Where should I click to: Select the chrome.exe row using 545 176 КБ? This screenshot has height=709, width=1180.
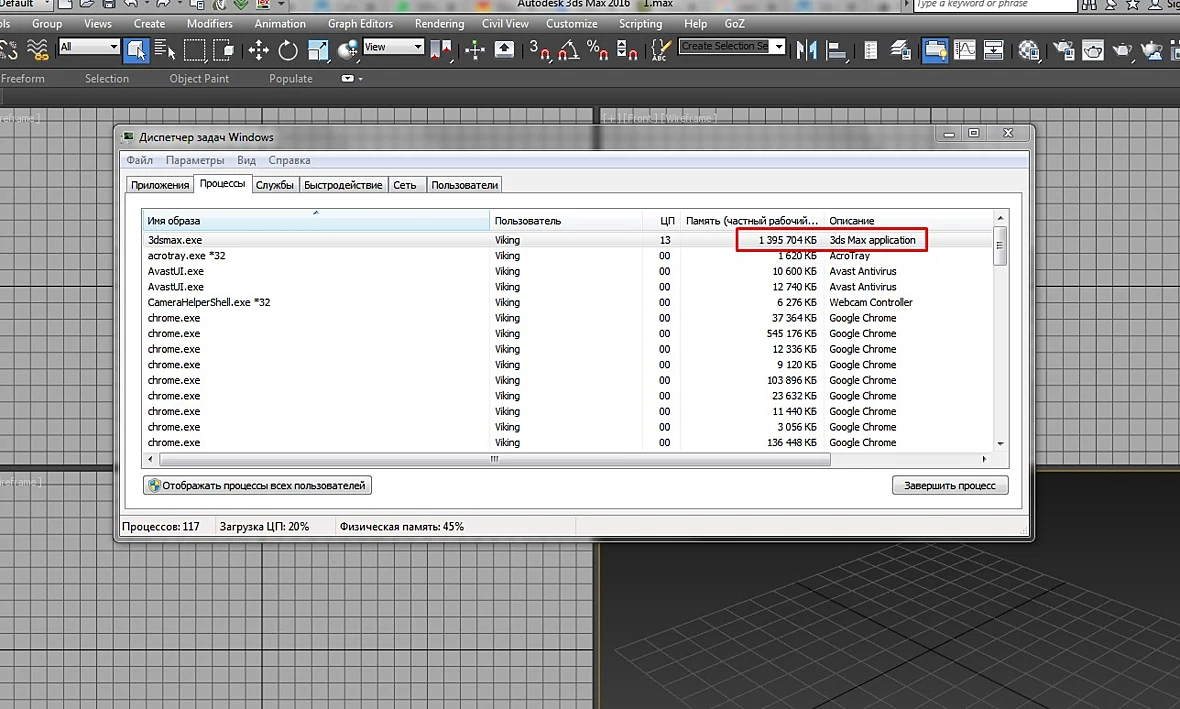point(568,333)
